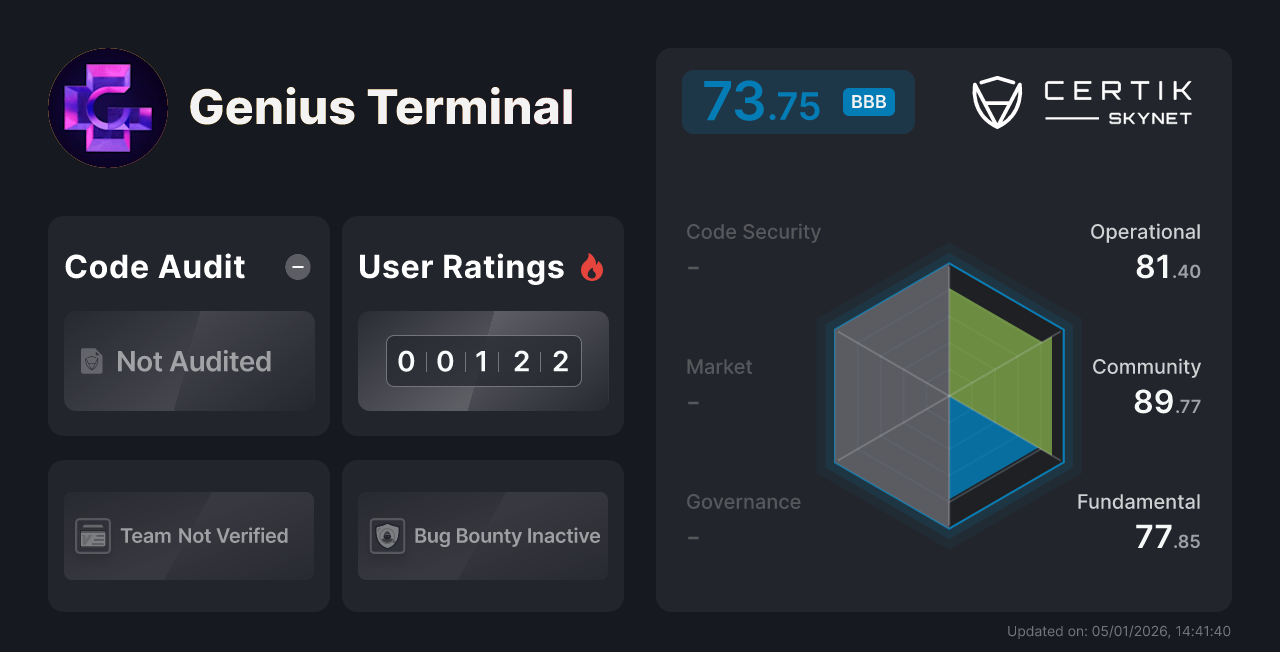Collapse the Code Audit section
1280x652 pixels.
[x=297, y=266]
